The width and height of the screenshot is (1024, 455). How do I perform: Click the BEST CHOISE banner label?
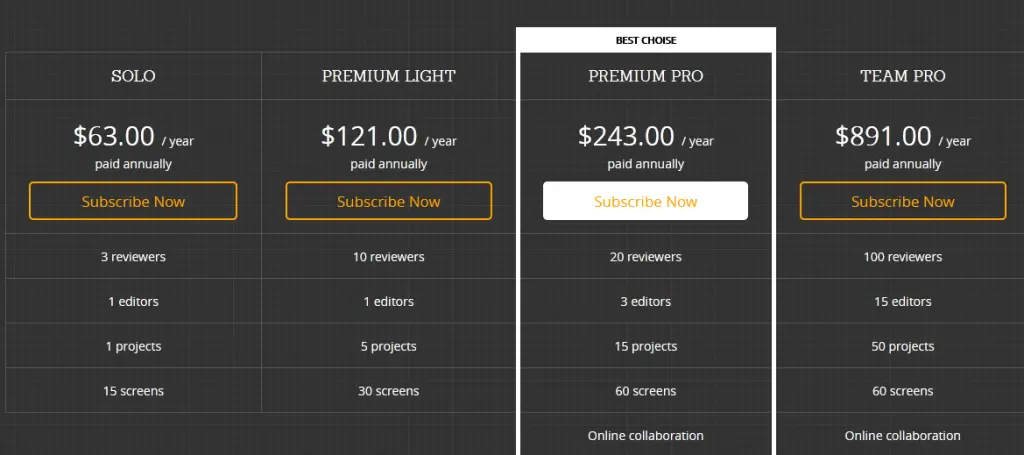tap(645, 40)
